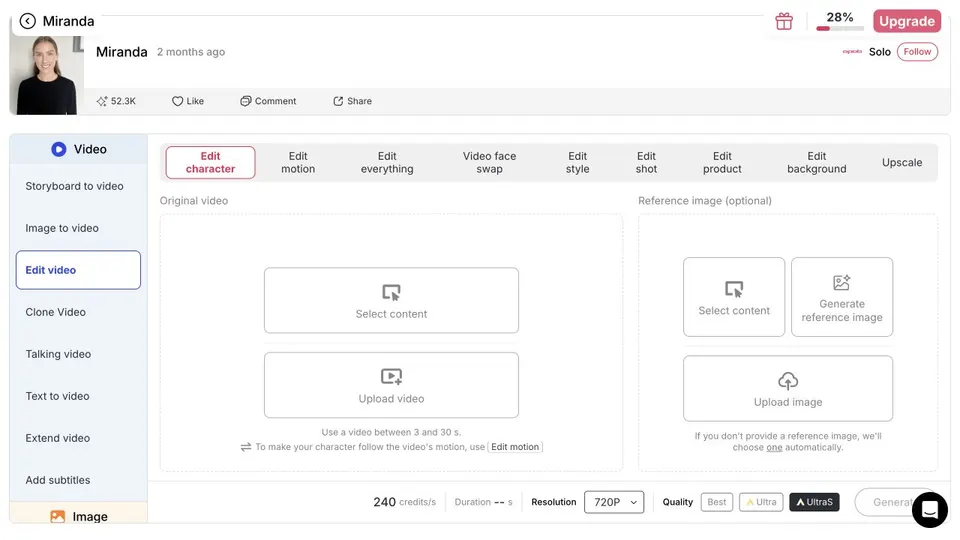
Task: Switch to Edit shot tab
Action: [646, 162]
